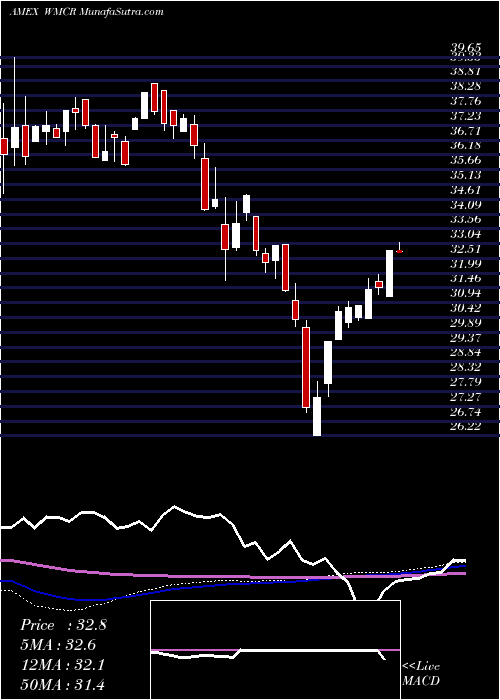Open the MACD inset chart box
Screen dimensions: 500x700
click(275, 650)
